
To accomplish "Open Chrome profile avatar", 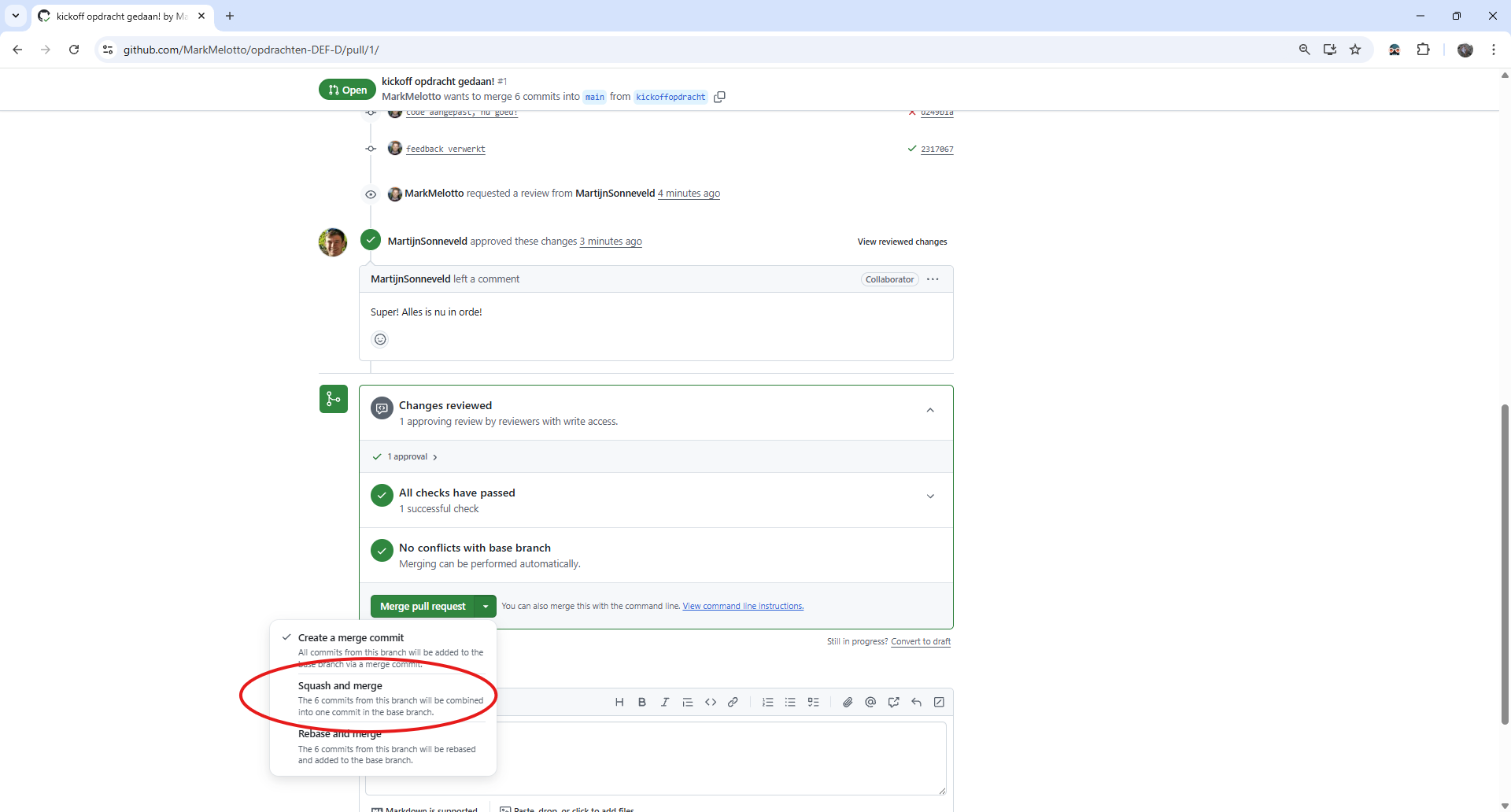I will (1465, 50).
